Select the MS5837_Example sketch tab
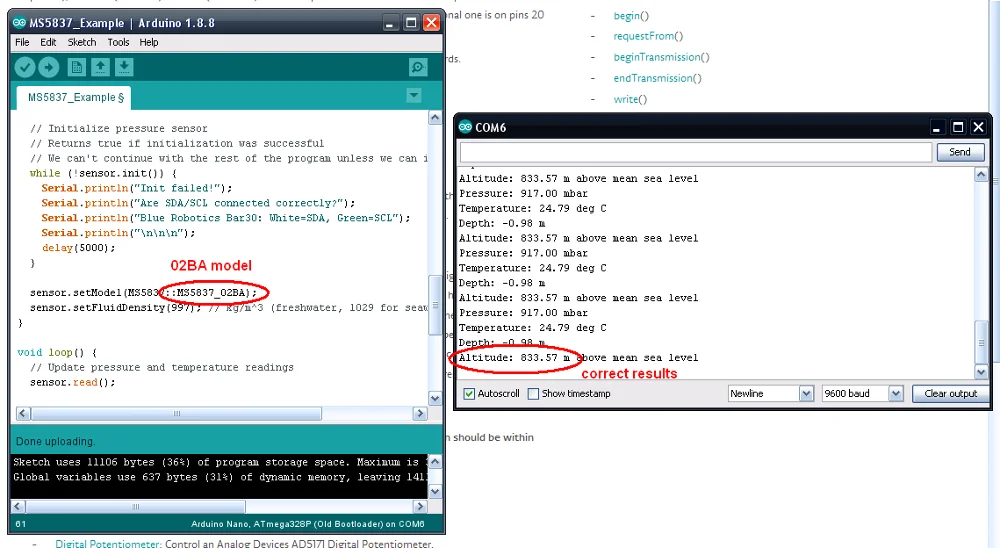 click(x=73, y=98)
